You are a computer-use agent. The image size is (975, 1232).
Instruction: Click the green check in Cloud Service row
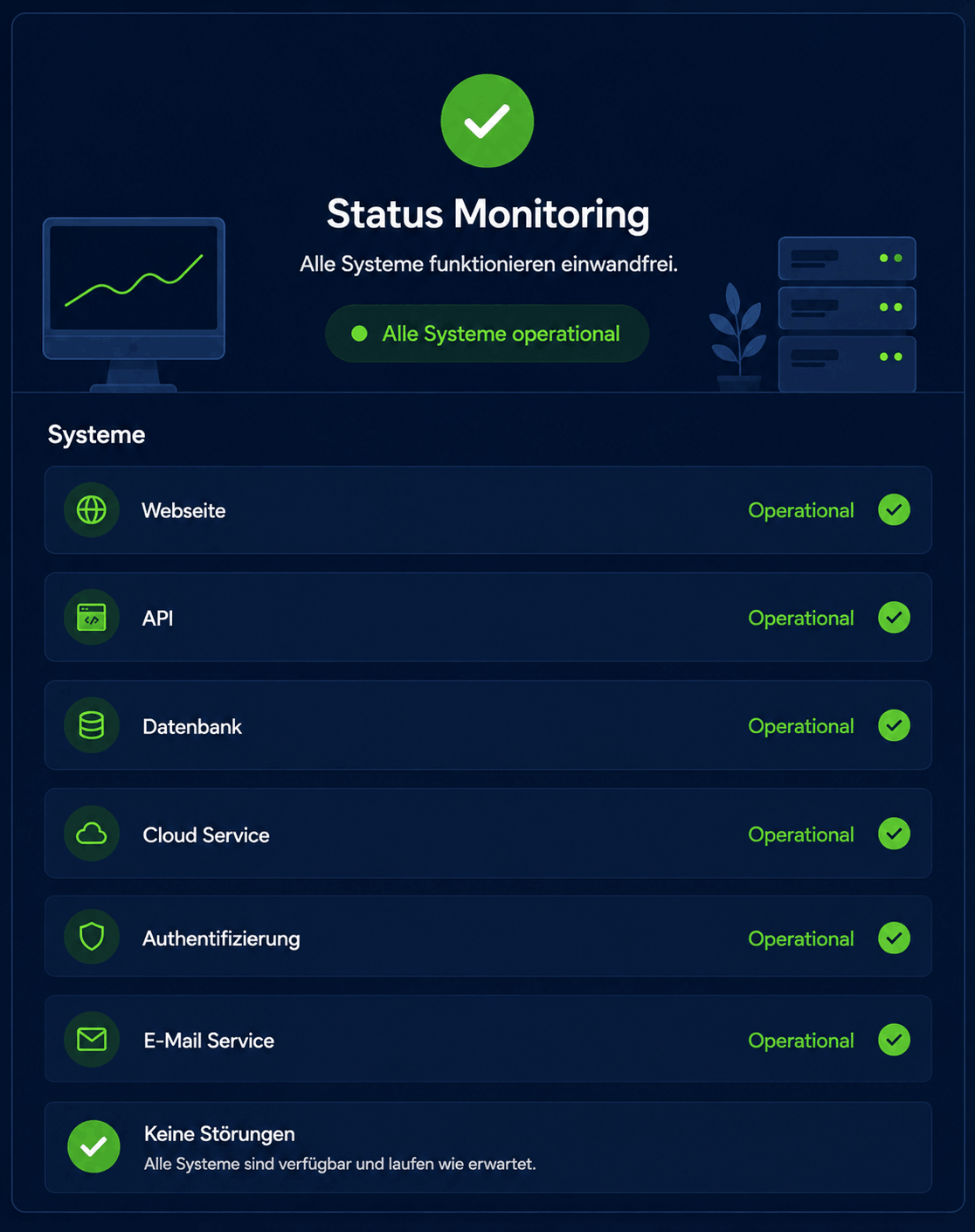tap(894, 834)
